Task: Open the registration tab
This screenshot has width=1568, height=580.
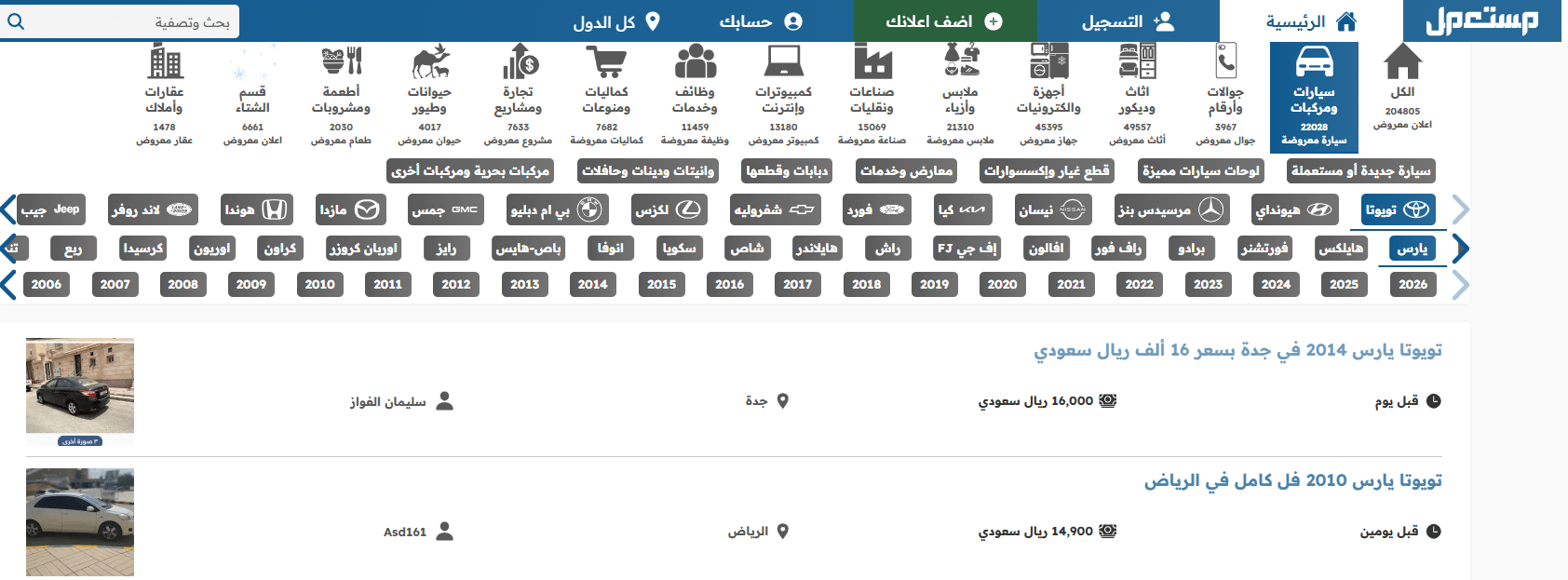Action: (x=1128, y=21)
